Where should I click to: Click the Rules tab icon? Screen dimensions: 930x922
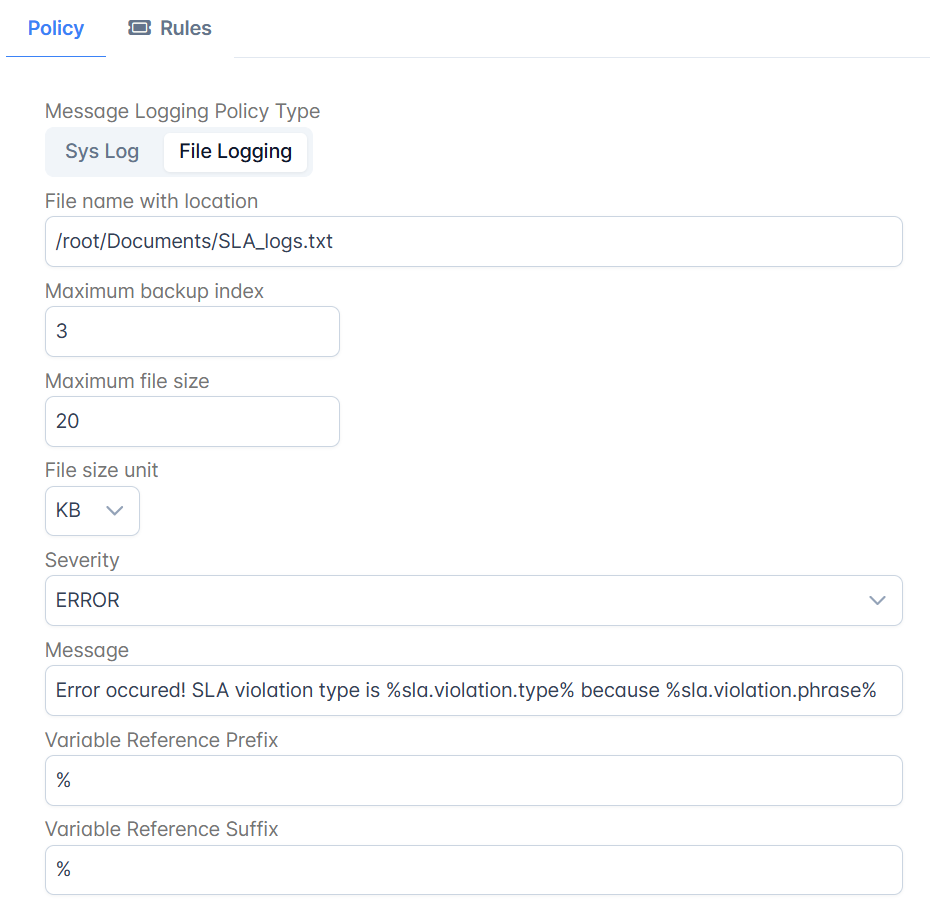click(x=139, y=28)
